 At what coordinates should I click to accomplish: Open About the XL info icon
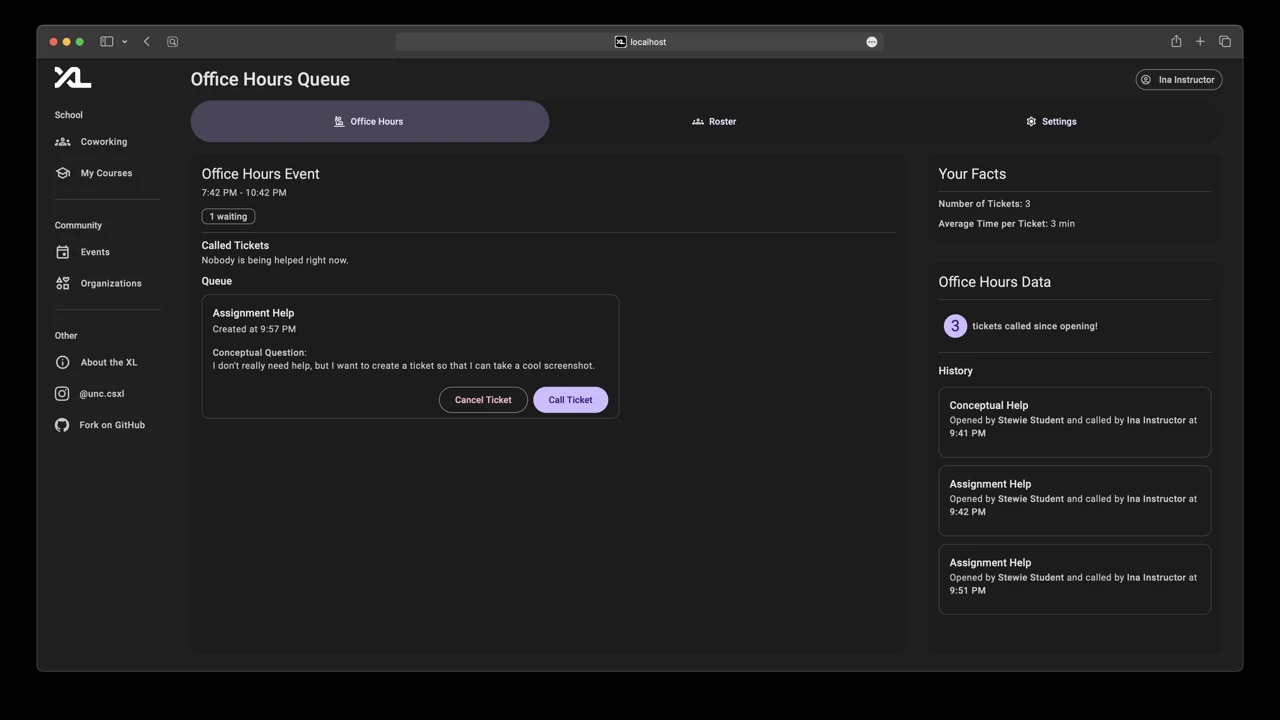63,362
